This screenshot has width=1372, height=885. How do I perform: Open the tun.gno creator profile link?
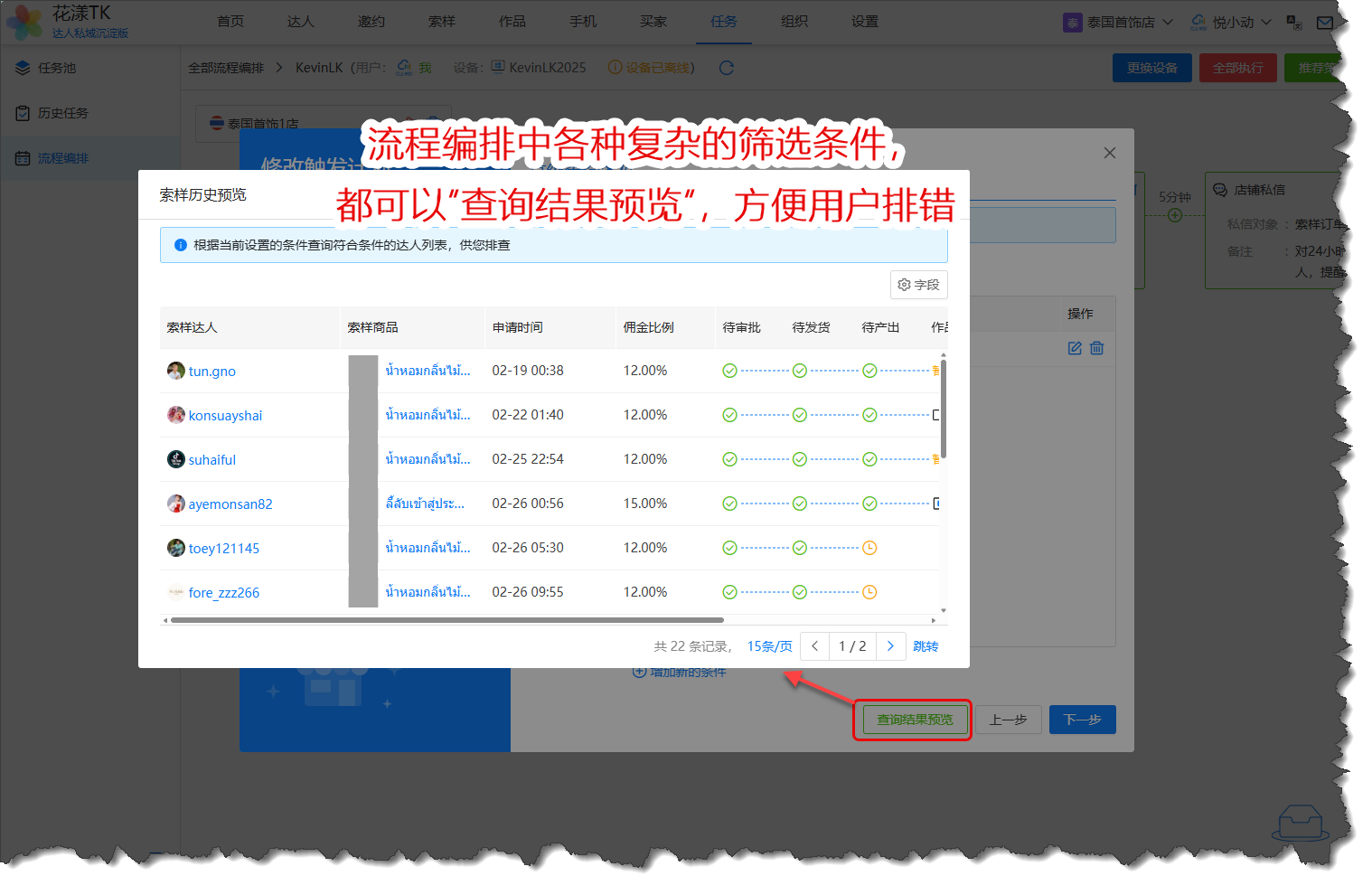point(211,372)
